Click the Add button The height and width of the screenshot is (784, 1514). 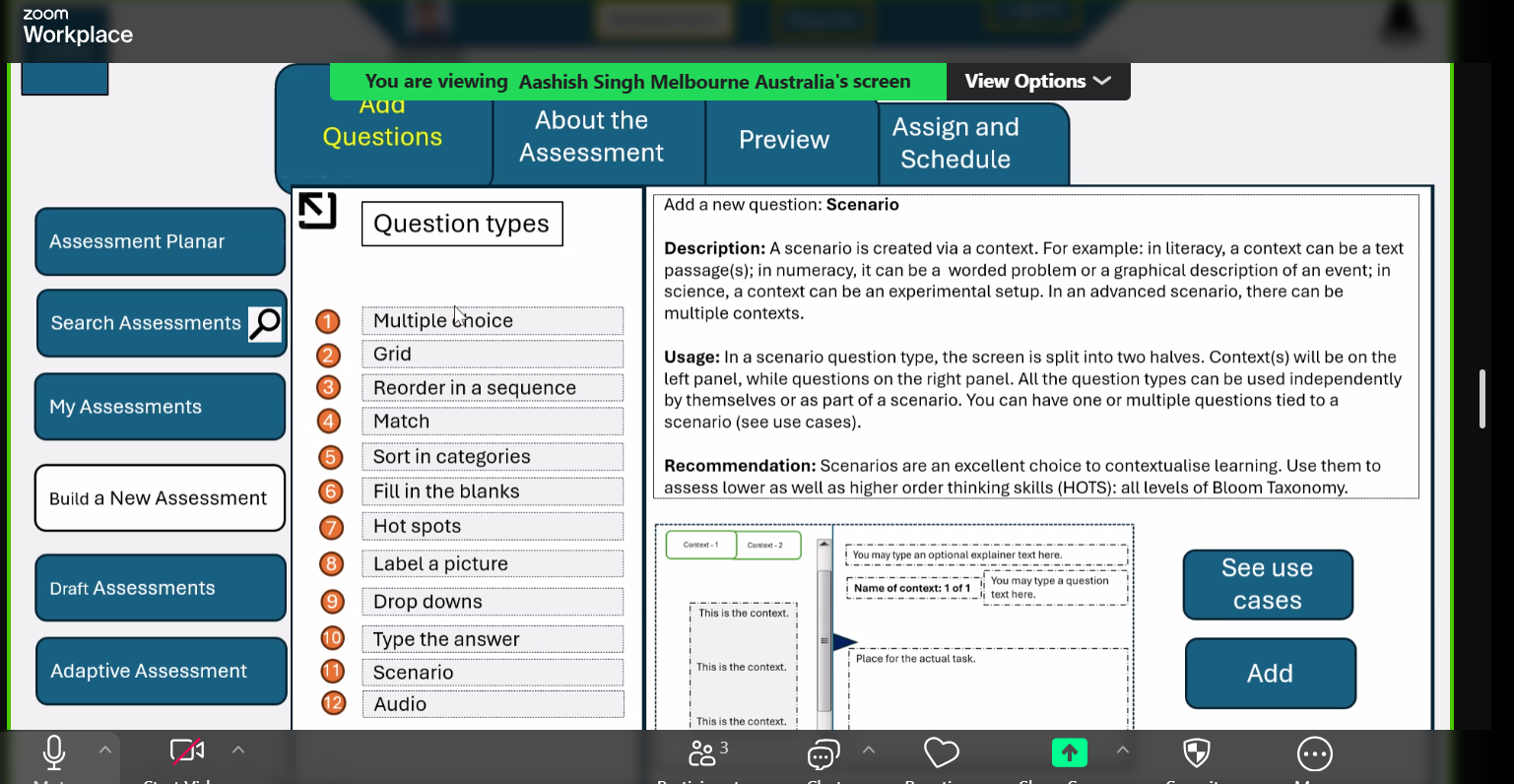pyautogui.click(x=1270, y=674)
